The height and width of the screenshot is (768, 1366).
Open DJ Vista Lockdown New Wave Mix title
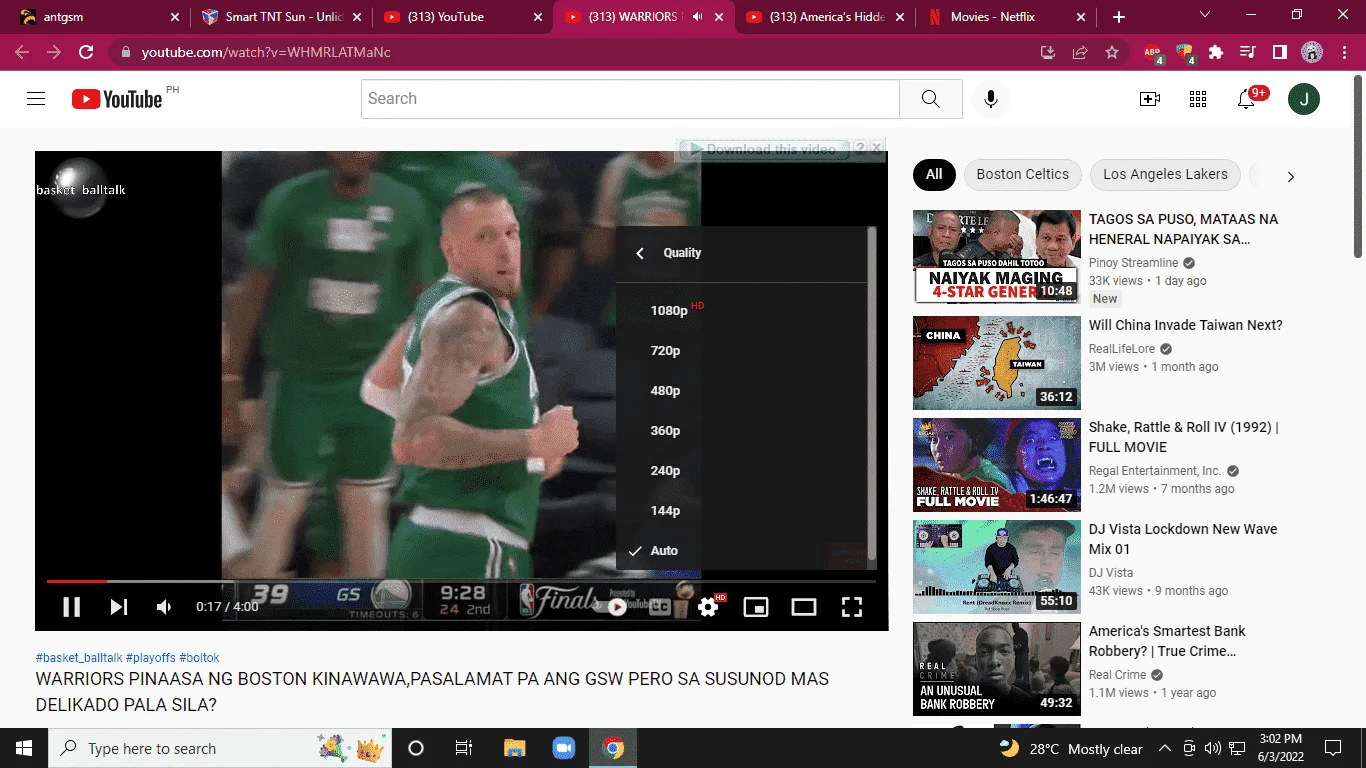tap(1183, 539)
